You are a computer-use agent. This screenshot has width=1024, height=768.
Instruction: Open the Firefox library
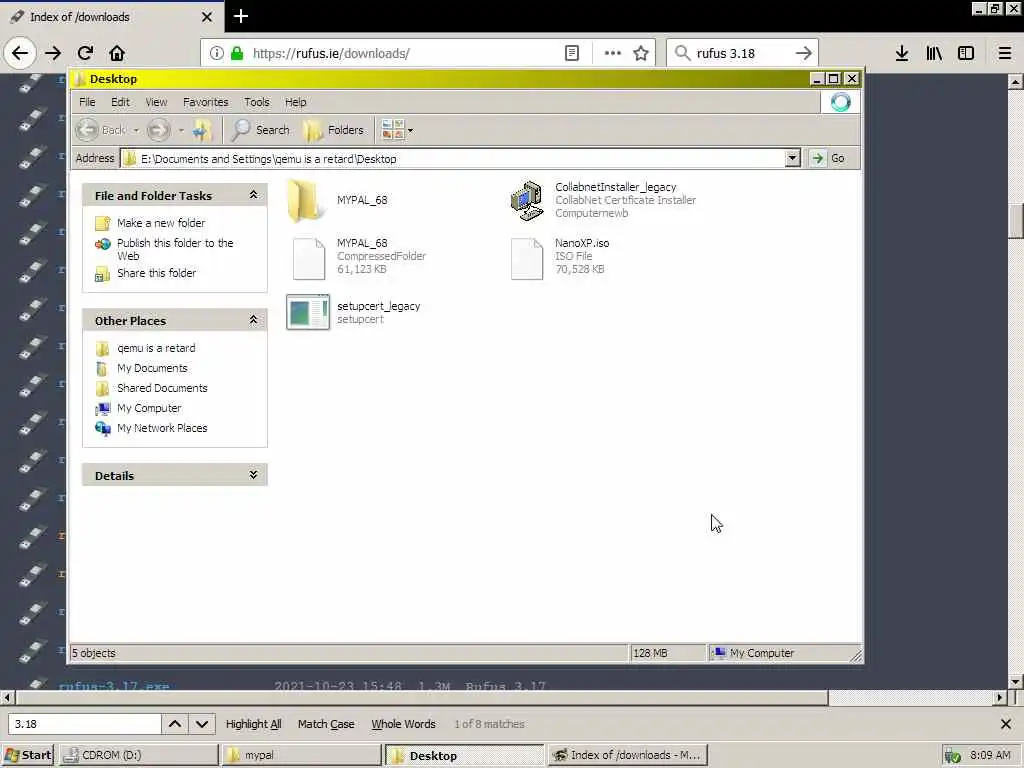tap(934, 53)
